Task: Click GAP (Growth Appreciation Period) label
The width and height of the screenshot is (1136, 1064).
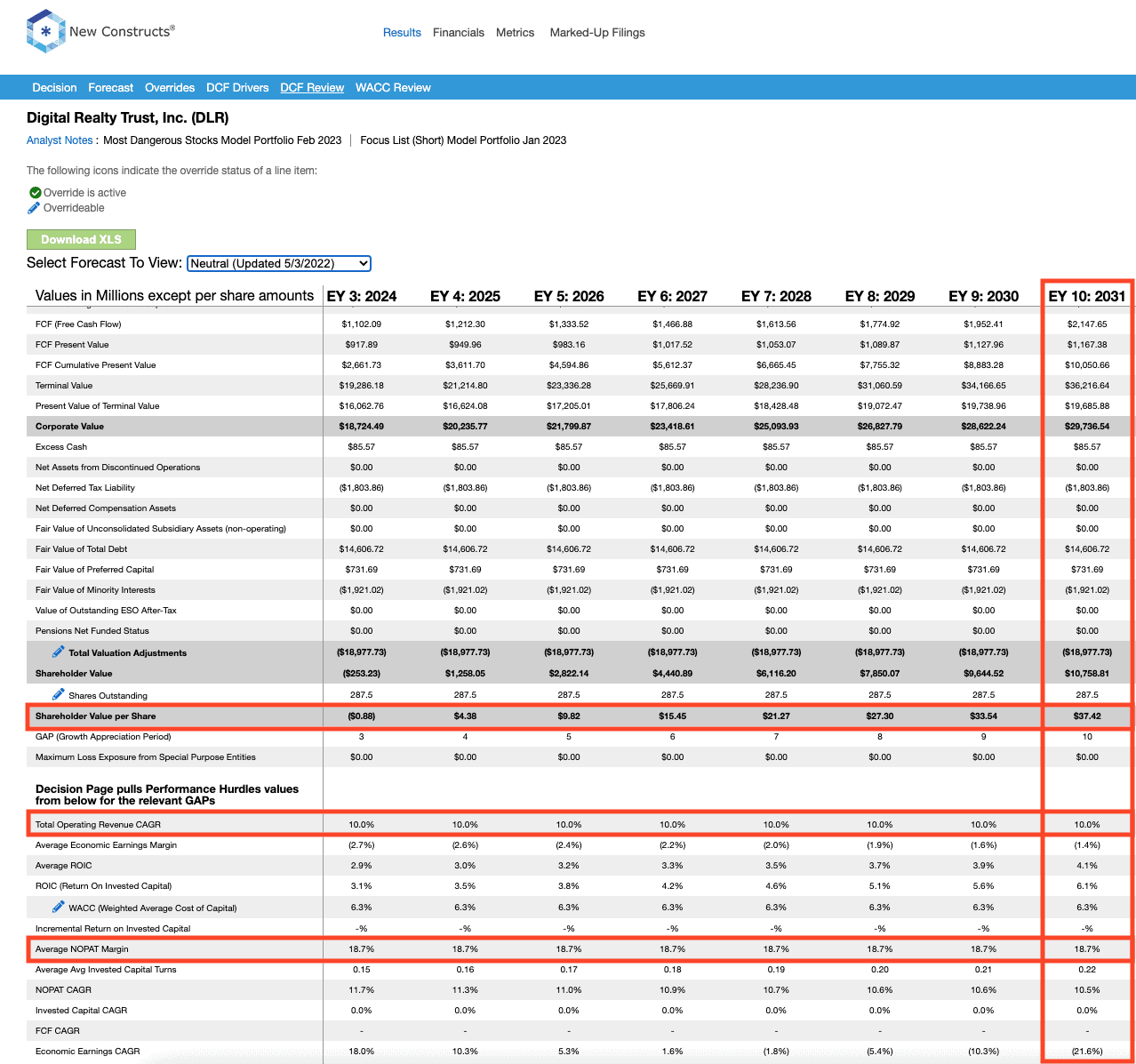Action: [103, 737]
